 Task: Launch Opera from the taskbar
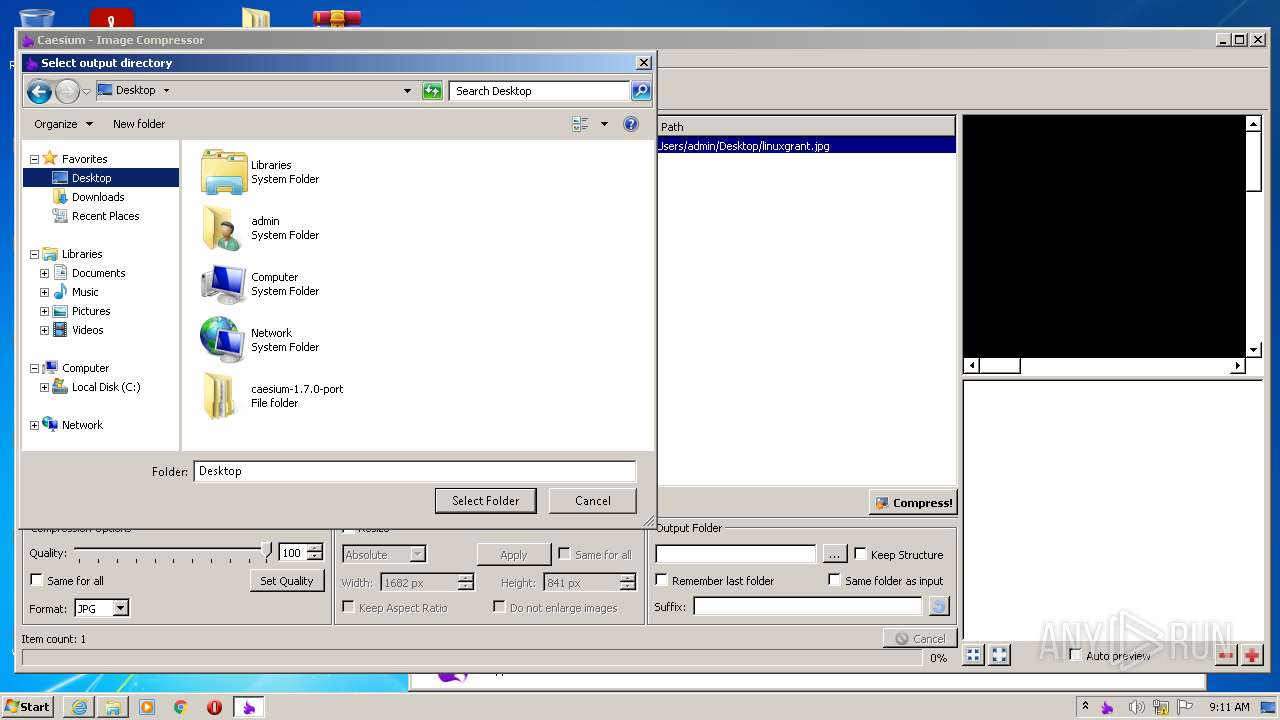[214, 707]
